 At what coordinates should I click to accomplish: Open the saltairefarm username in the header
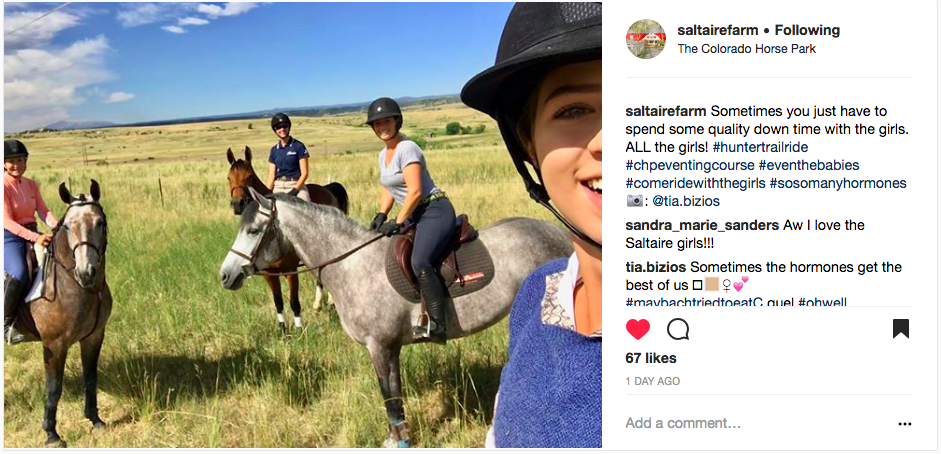coord(718,30)
